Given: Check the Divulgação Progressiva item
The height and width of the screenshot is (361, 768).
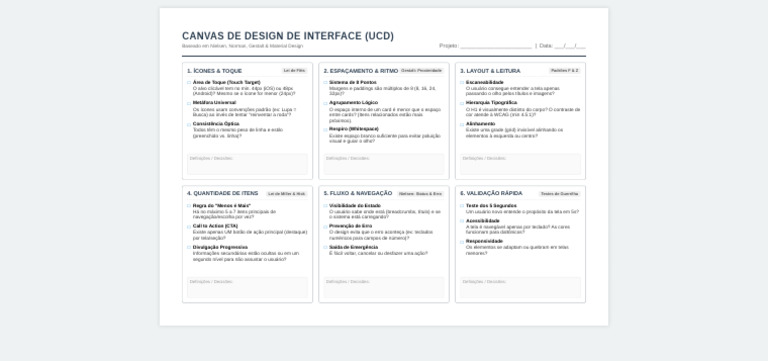Looking at the screenshot, I should coord(189,248).
